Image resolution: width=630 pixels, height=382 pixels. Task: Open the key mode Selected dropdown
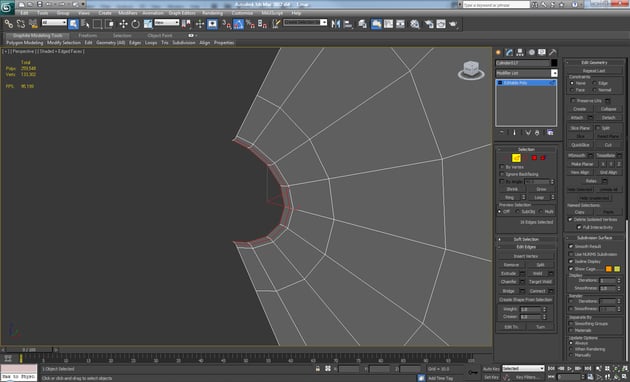(523, 368)
